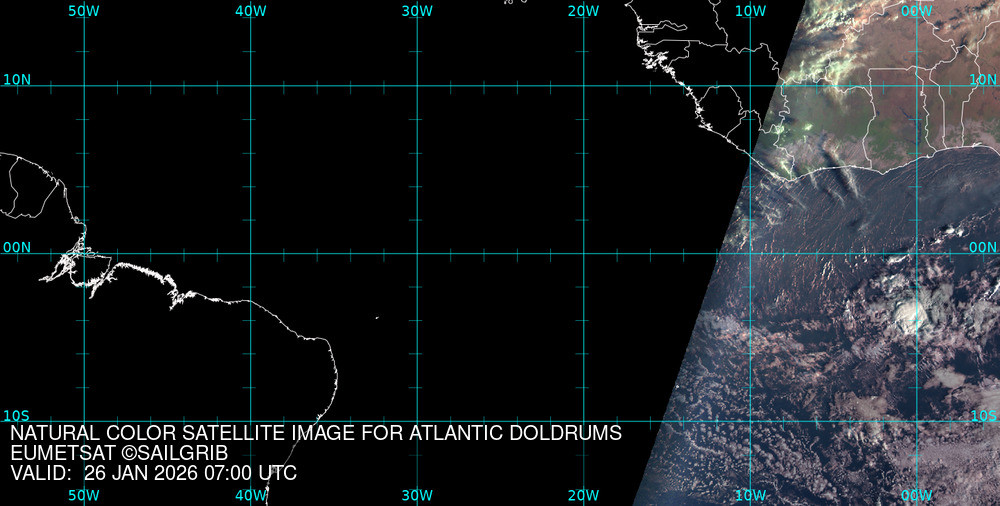
Task: Click the bright white cloud cluster near 00W
Action: pos(911,315)
